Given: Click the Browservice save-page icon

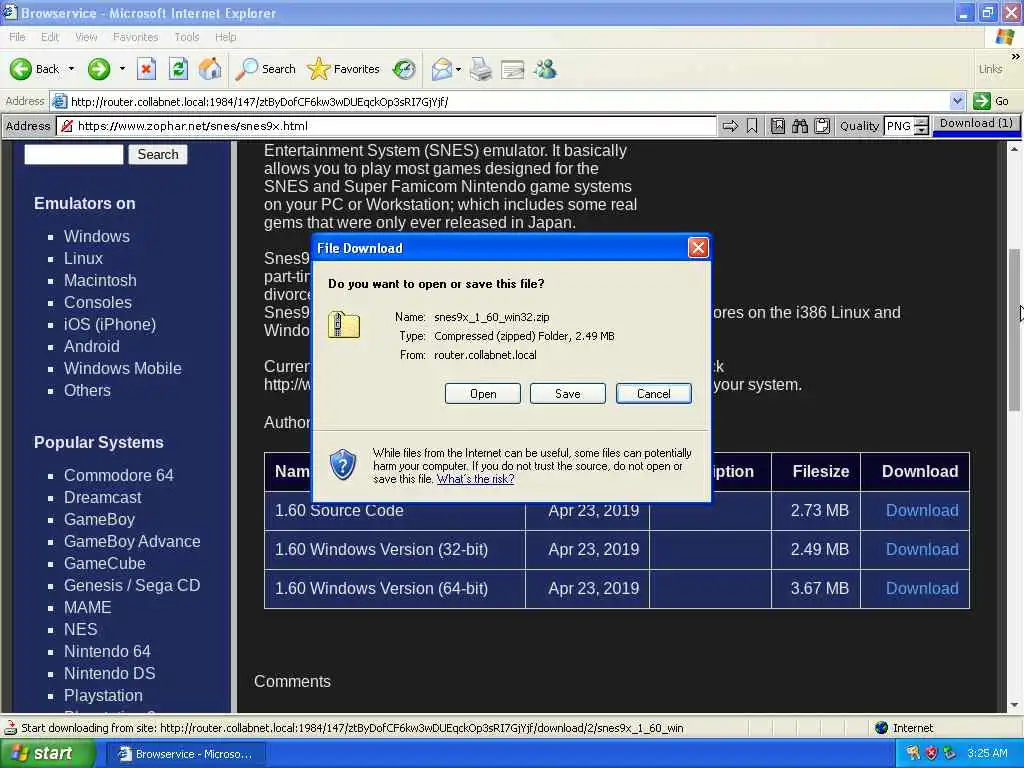Looking at the screenshot, I should [777, 126].
